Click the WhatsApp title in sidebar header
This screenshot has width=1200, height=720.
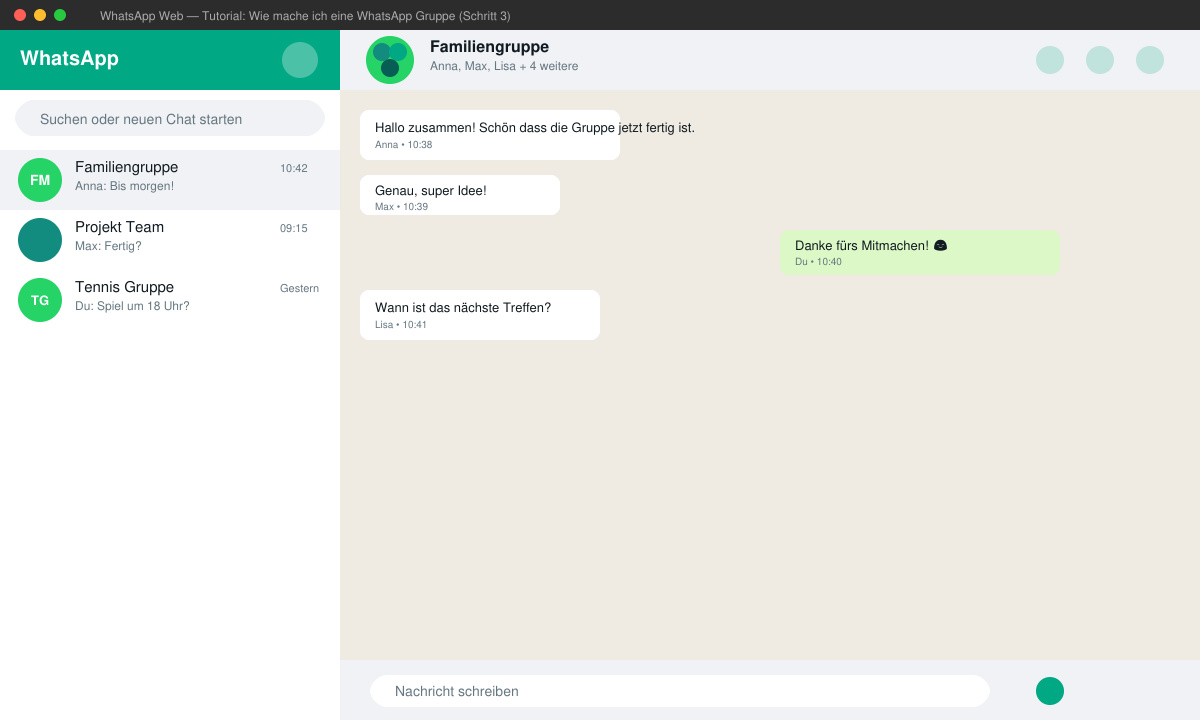coord(69,58)
